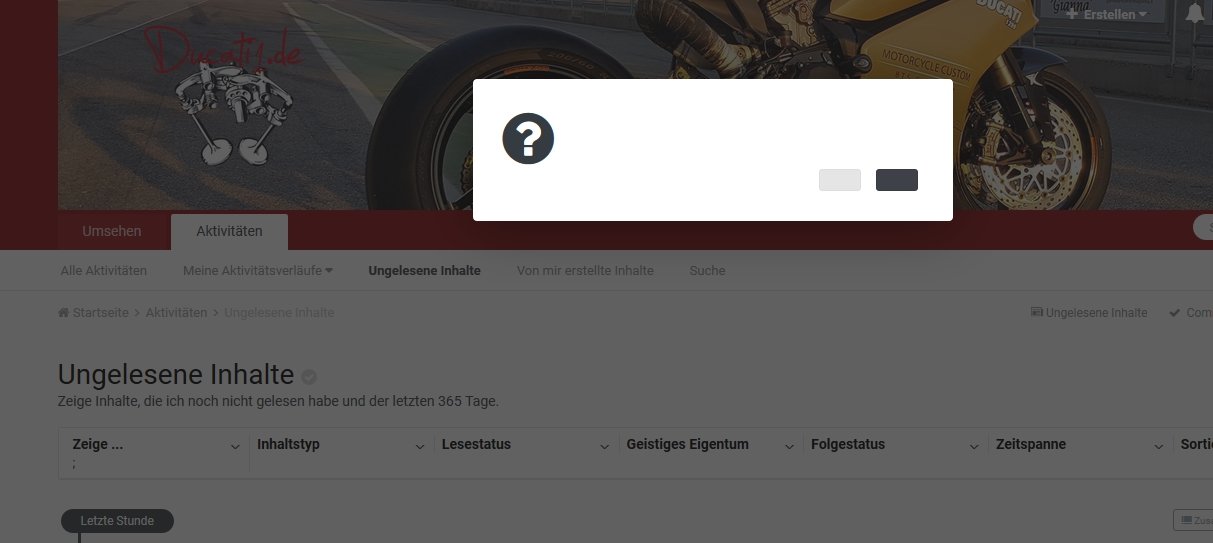Expand the Folgestatus filter
This screenshot has height=543, width=1213.
[x=895, y=445]
